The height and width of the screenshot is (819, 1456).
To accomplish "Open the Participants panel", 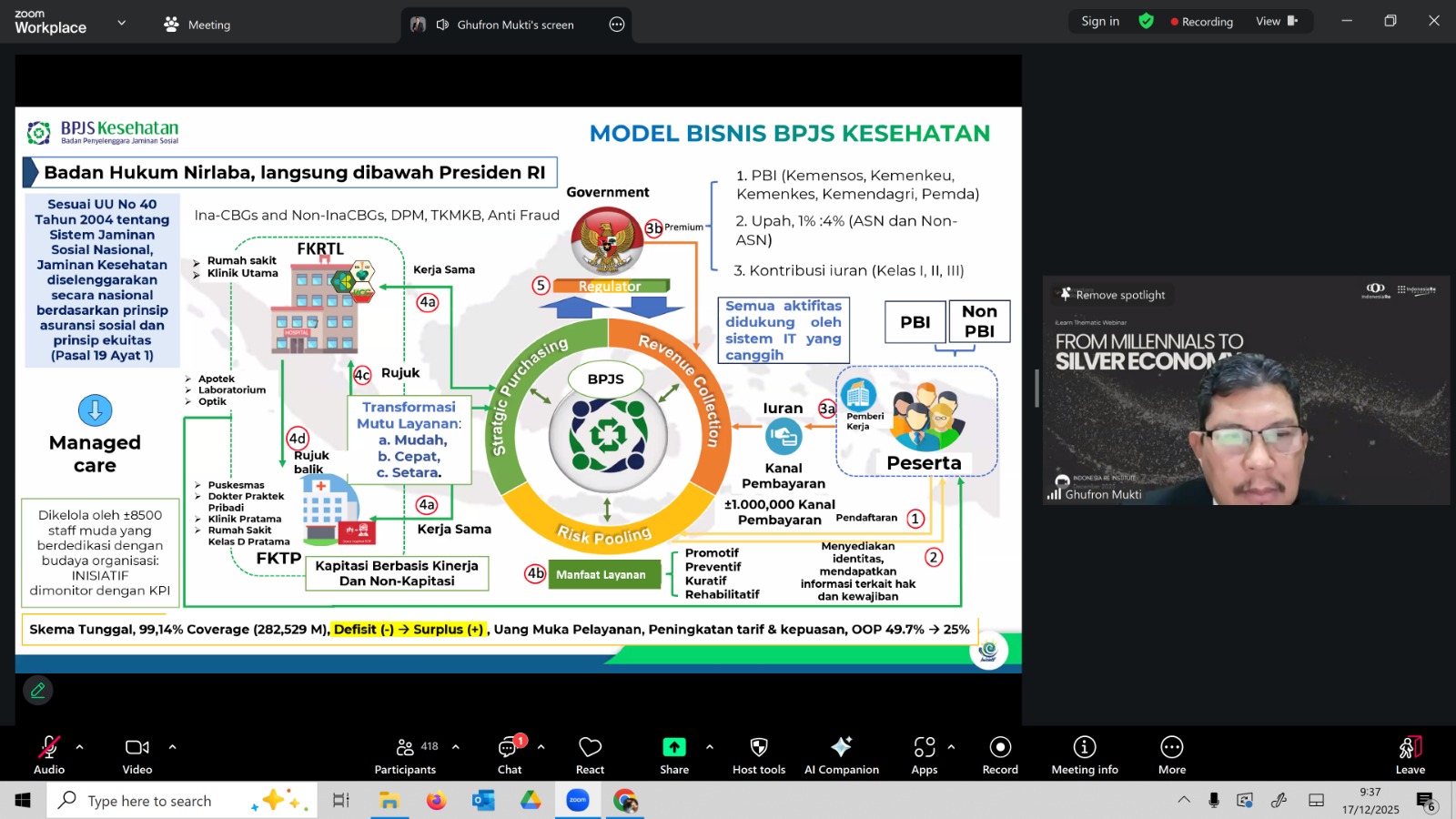I will [406, 754].
